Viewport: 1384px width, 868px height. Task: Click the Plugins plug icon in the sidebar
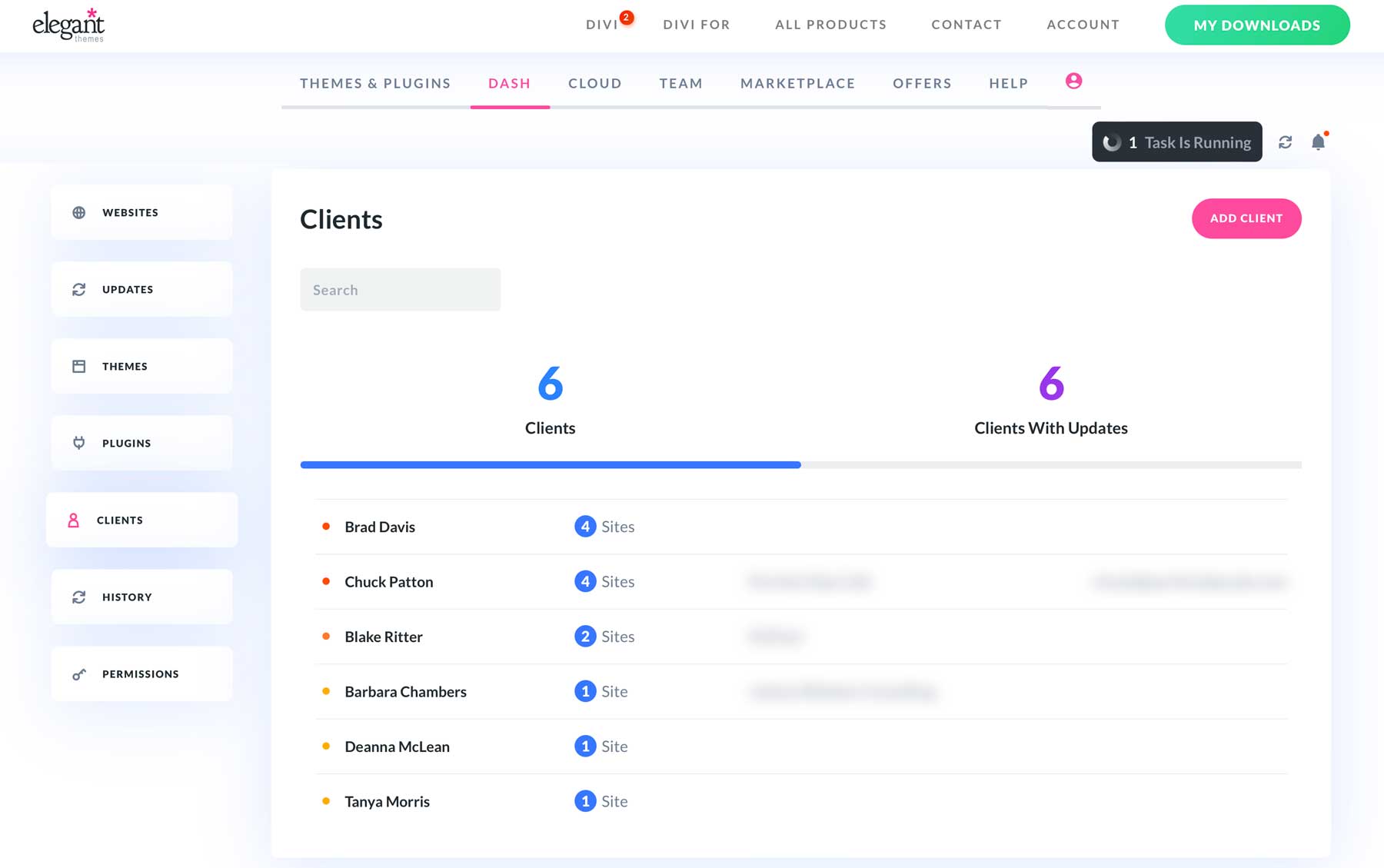point(78,443)
